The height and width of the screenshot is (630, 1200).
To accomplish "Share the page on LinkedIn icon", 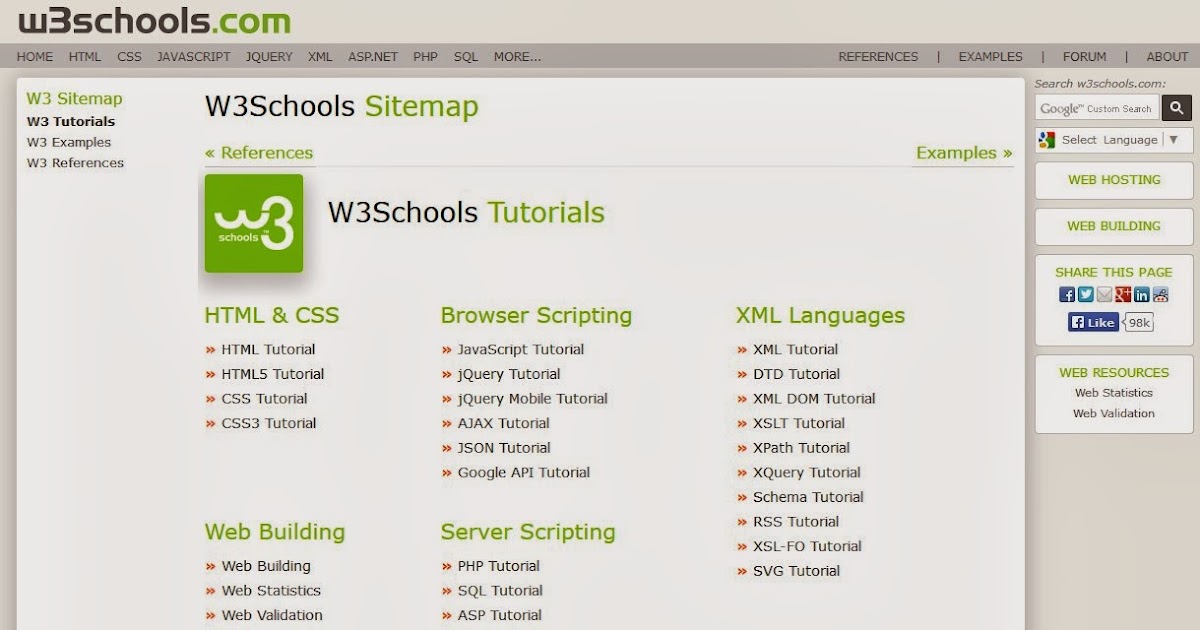I will [x=1142, y=294].
